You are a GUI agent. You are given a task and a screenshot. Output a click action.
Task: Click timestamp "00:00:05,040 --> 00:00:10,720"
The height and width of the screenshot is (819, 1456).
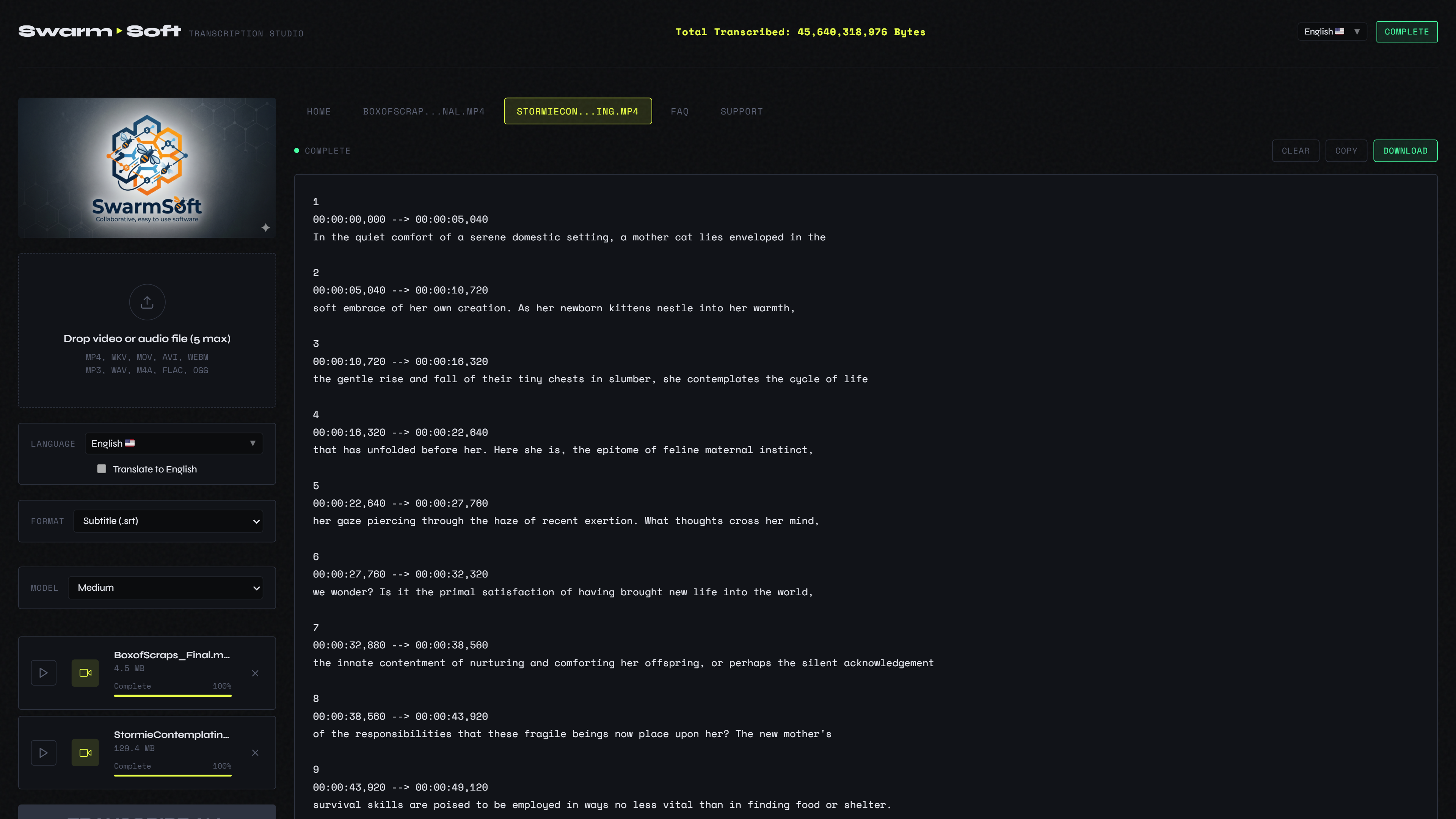400,290
